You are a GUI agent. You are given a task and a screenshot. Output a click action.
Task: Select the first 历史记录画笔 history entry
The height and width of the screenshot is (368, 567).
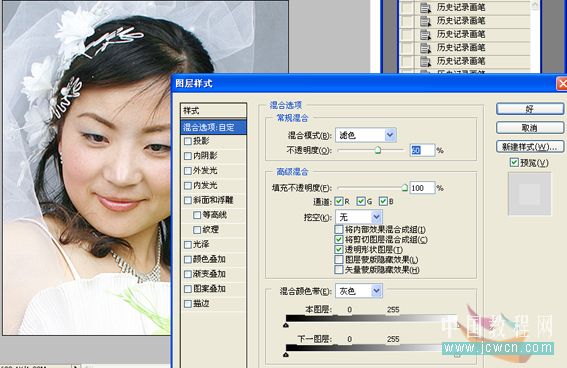pyautogui.click(x=465, y=7)
